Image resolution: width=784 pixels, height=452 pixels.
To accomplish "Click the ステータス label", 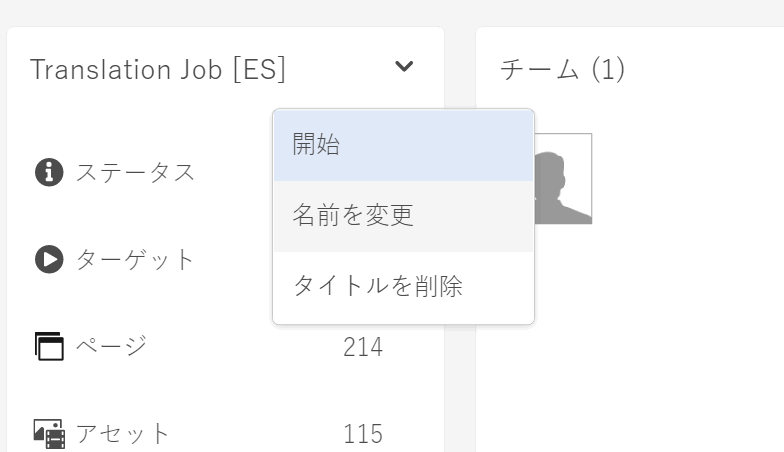I will tap(136, 172).
